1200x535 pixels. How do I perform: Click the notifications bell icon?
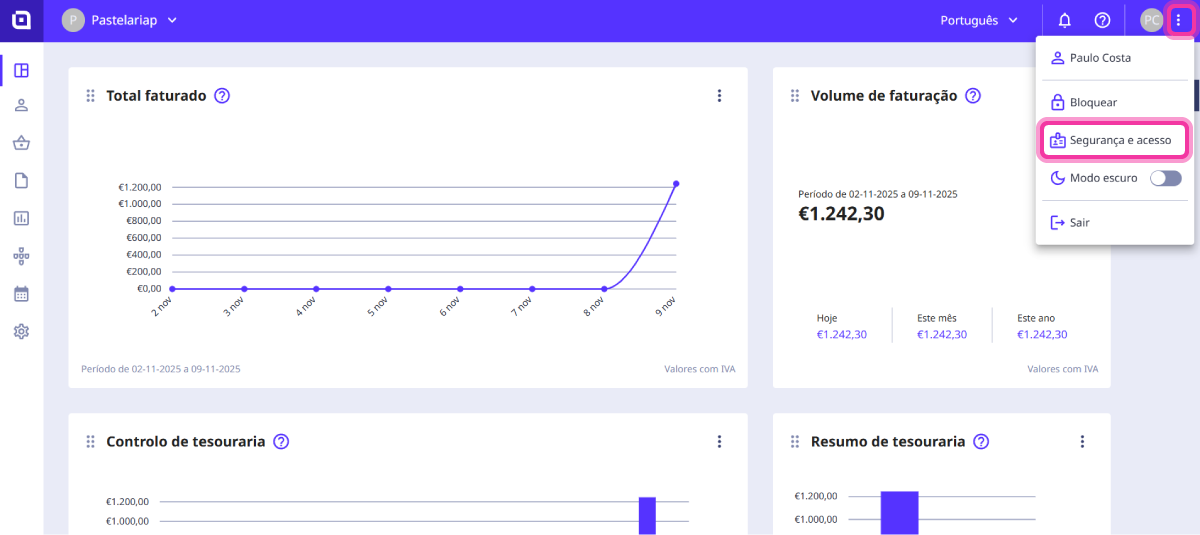pyautogui.click(x=1065, y=20)
